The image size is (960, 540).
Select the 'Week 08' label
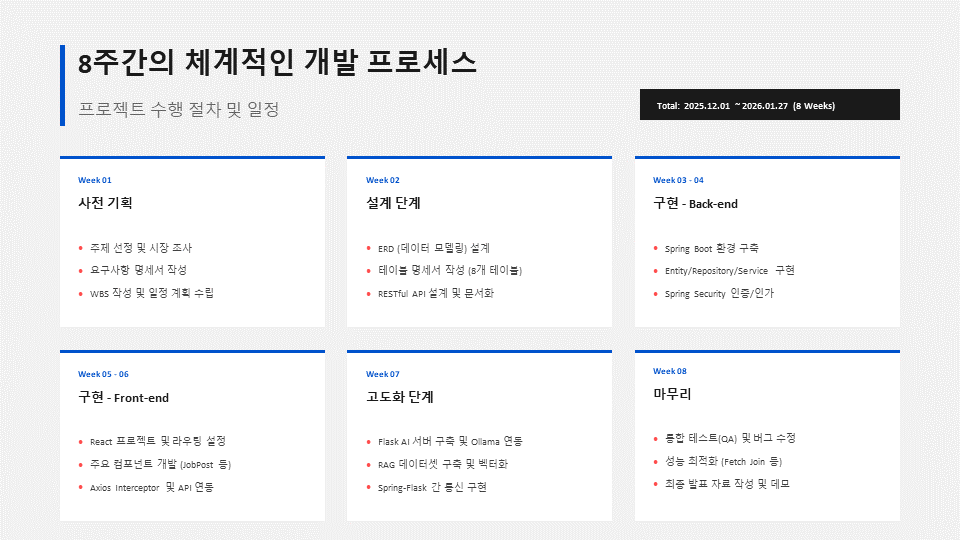tap(670, 371)
